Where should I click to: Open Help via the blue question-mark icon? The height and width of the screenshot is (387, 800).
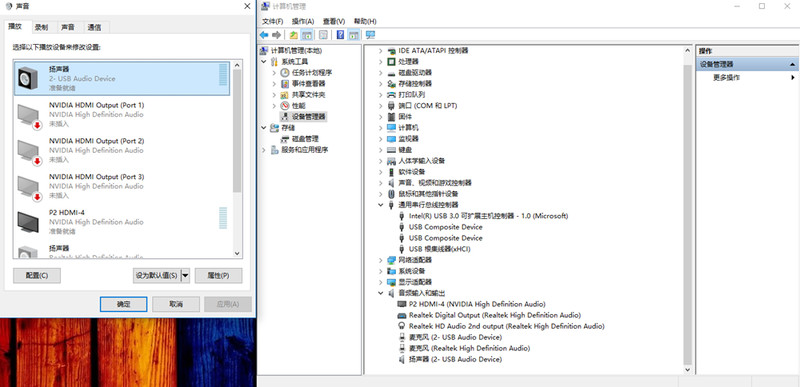coord(340,35)
